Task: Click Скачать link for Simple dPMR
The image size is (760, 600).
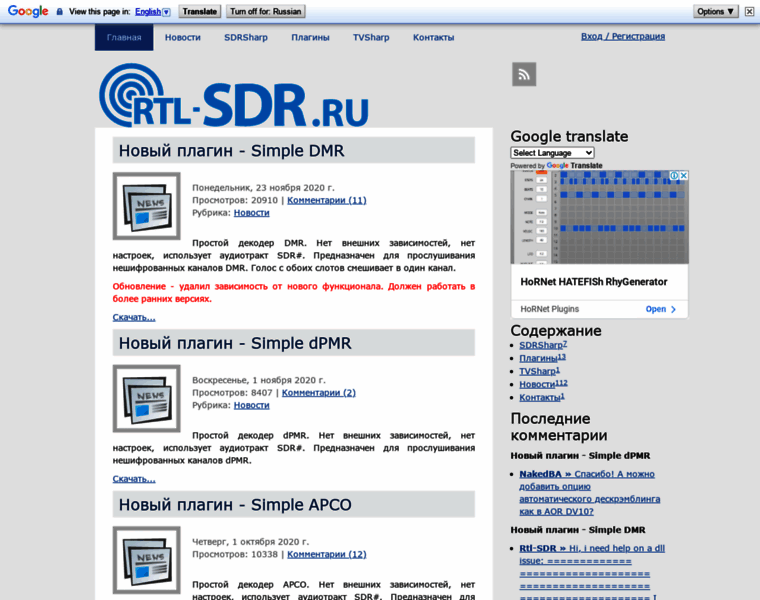Action: (134, 479)
